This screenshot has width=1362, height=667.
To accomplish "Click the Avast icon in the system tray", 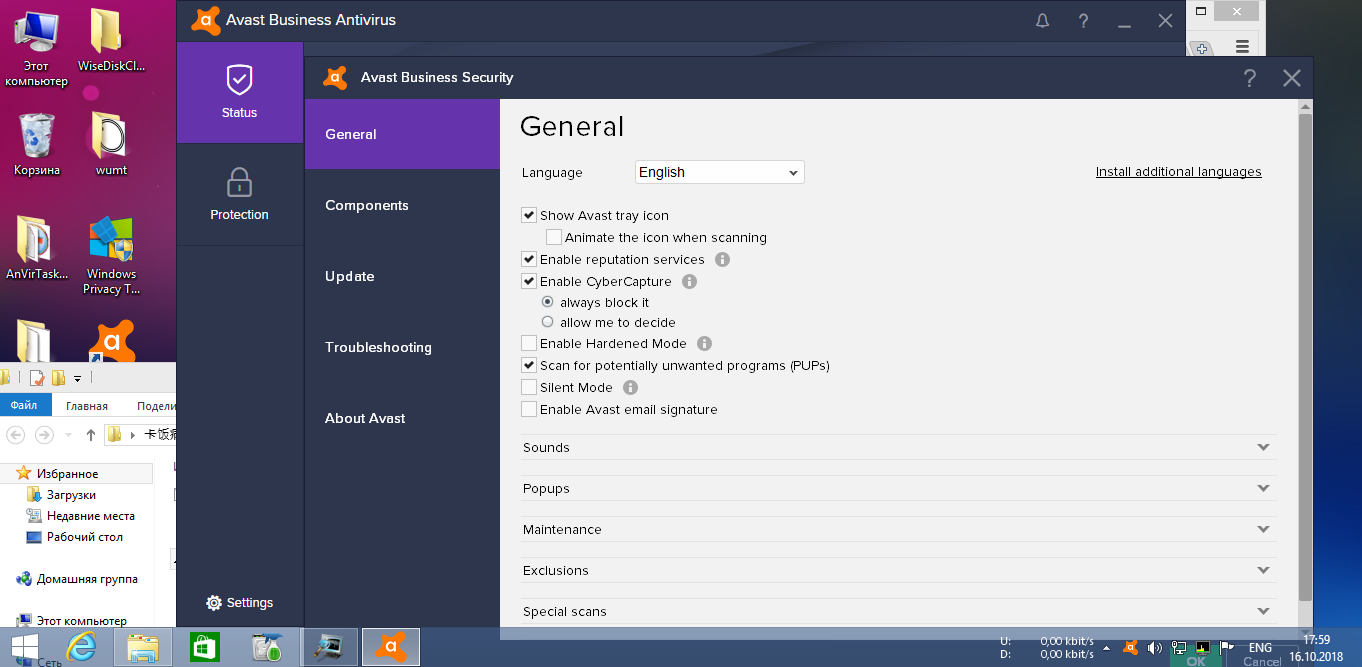I will click(x=1130, y=648).
